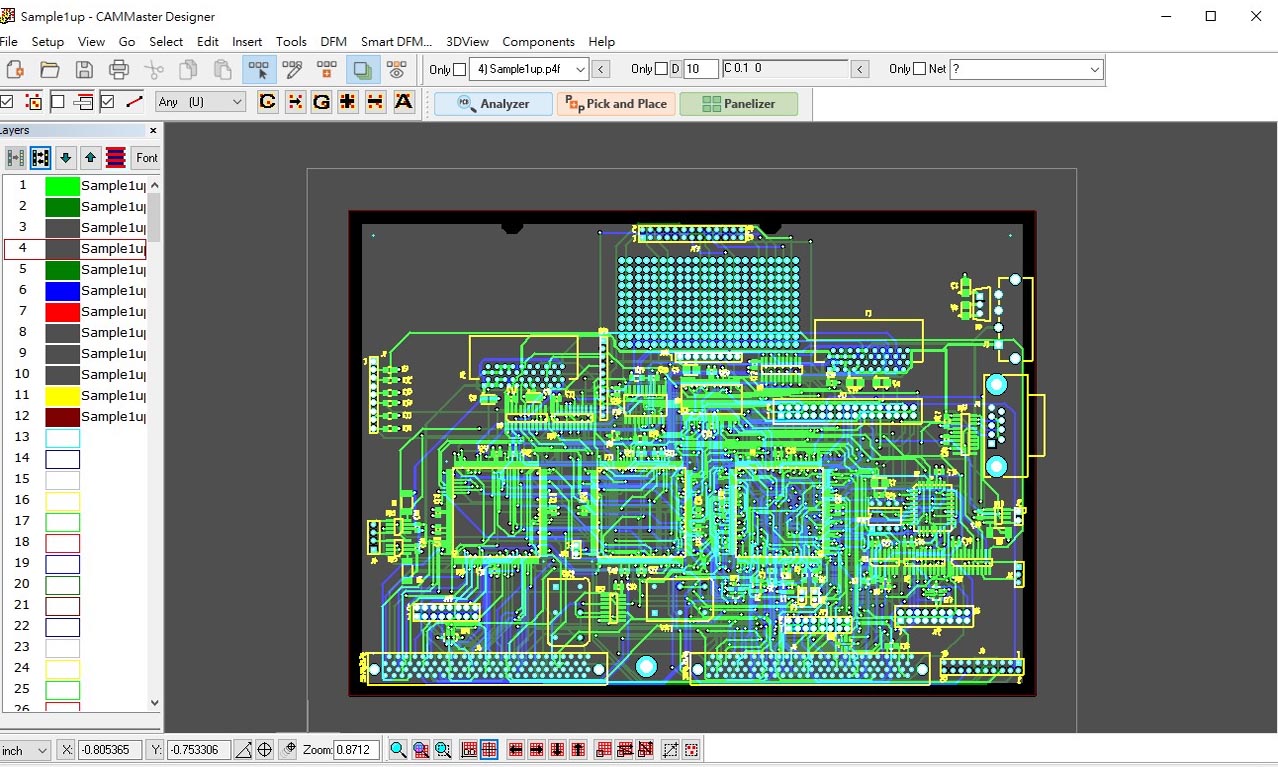Click the Print icon in toolbar
1278x767 pixels.
click(119, 69)
